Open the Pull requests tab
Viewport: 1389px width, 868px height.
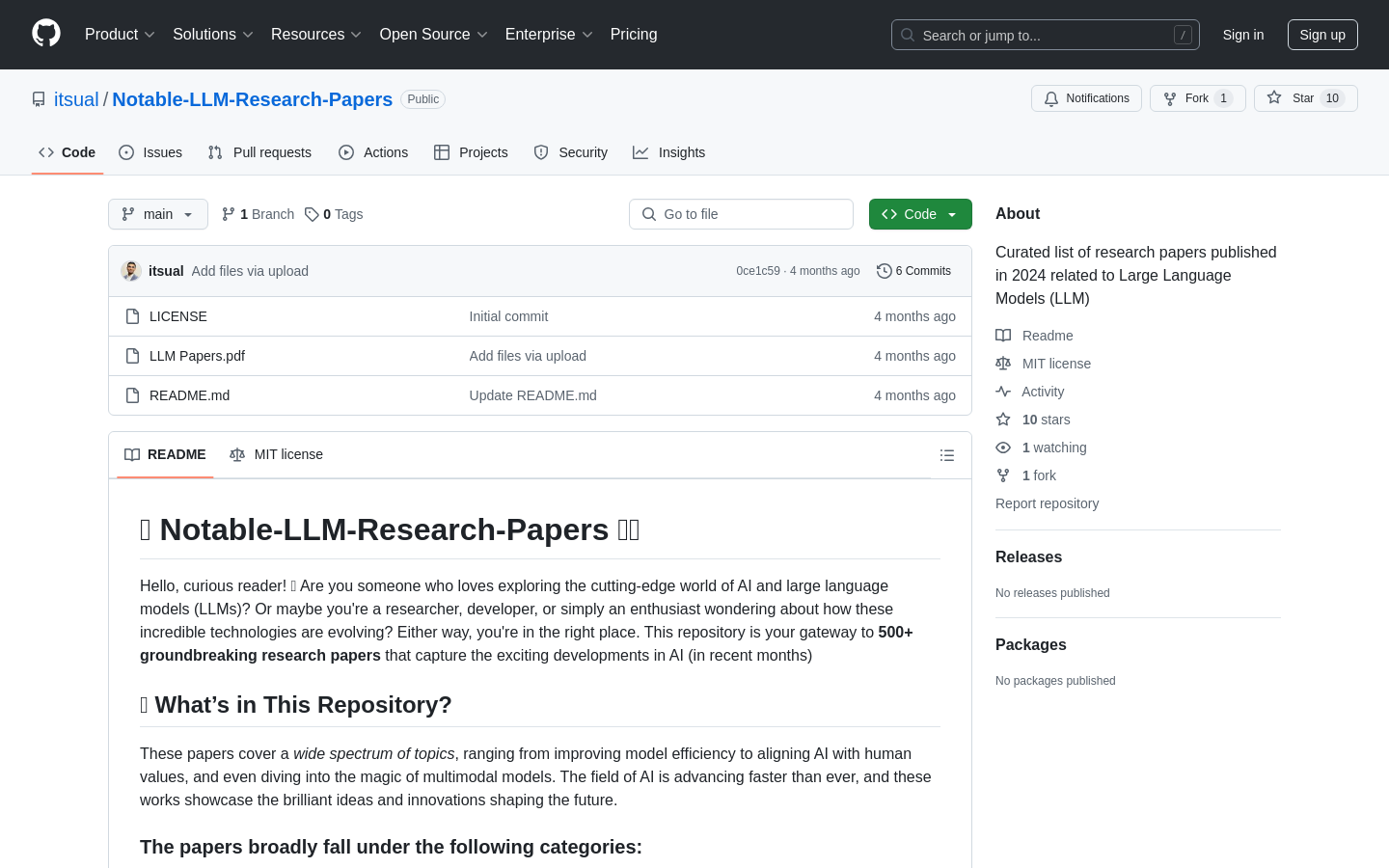(x=259, y=152)
